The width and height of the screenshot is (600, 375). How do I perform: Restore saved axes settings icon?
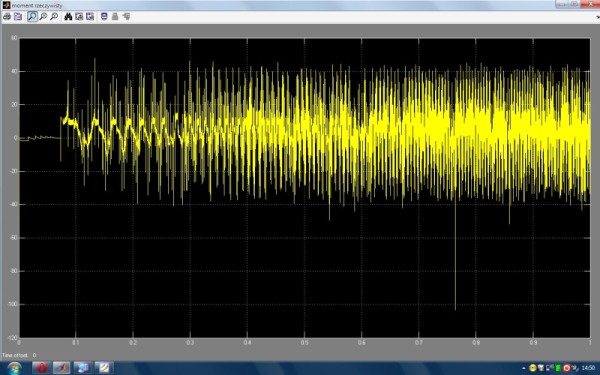90,16
